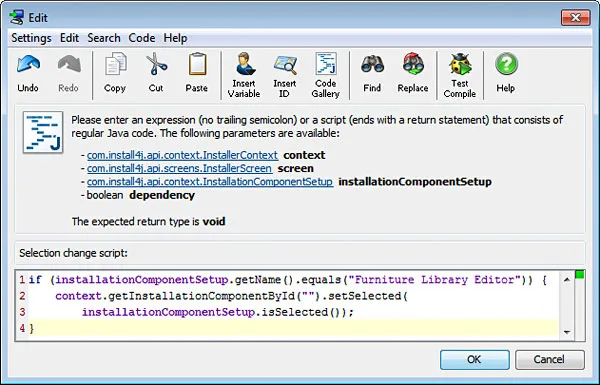The width and height of the screenshot is (600, 385).
Task: Click the Cancel button
Action: [x=549, y=359]
